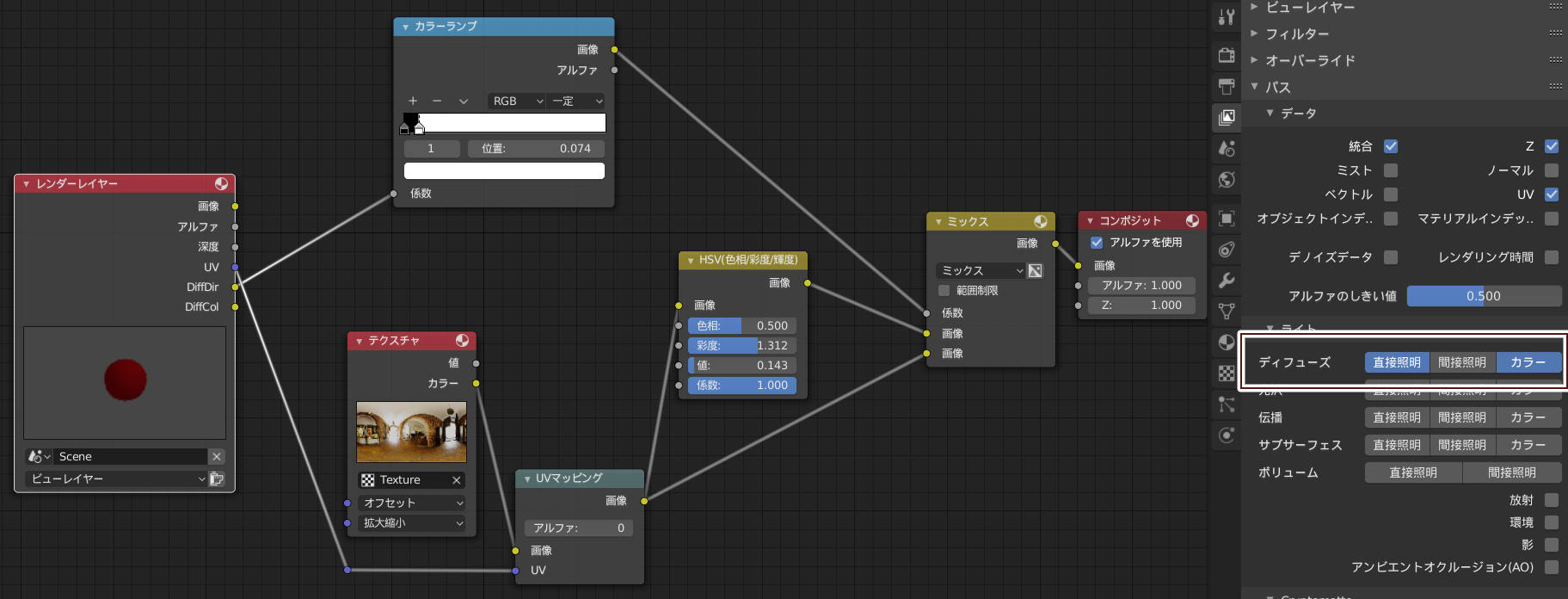The height and width of the screenshot is (599, 1568).
Task: Collapse the パス panel
Action: click(1254, 87)
